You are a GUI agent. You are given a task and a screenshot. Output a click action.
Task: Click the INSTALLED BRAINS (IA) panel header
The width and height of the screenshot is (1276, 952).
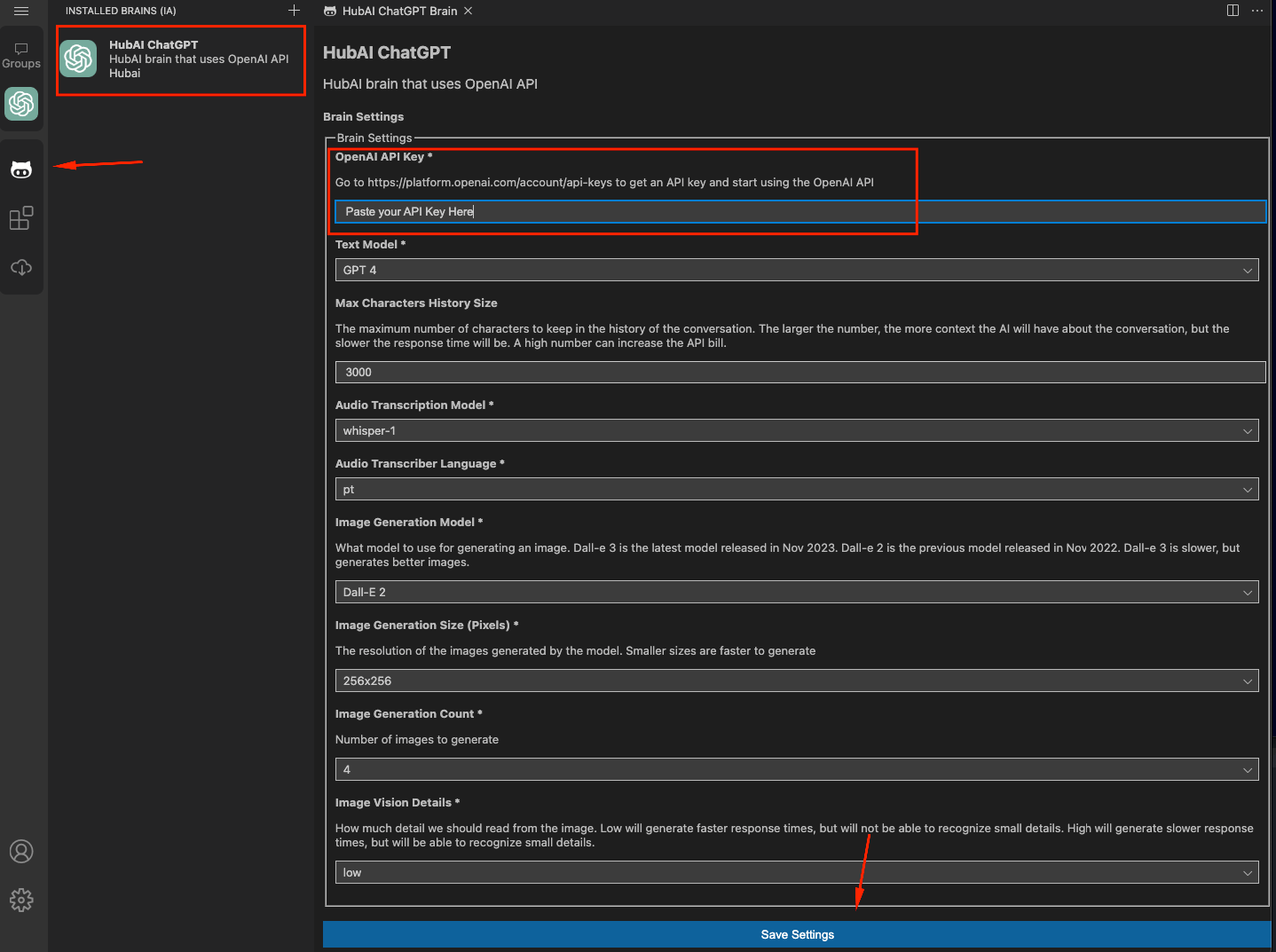[x=121, y=11]
